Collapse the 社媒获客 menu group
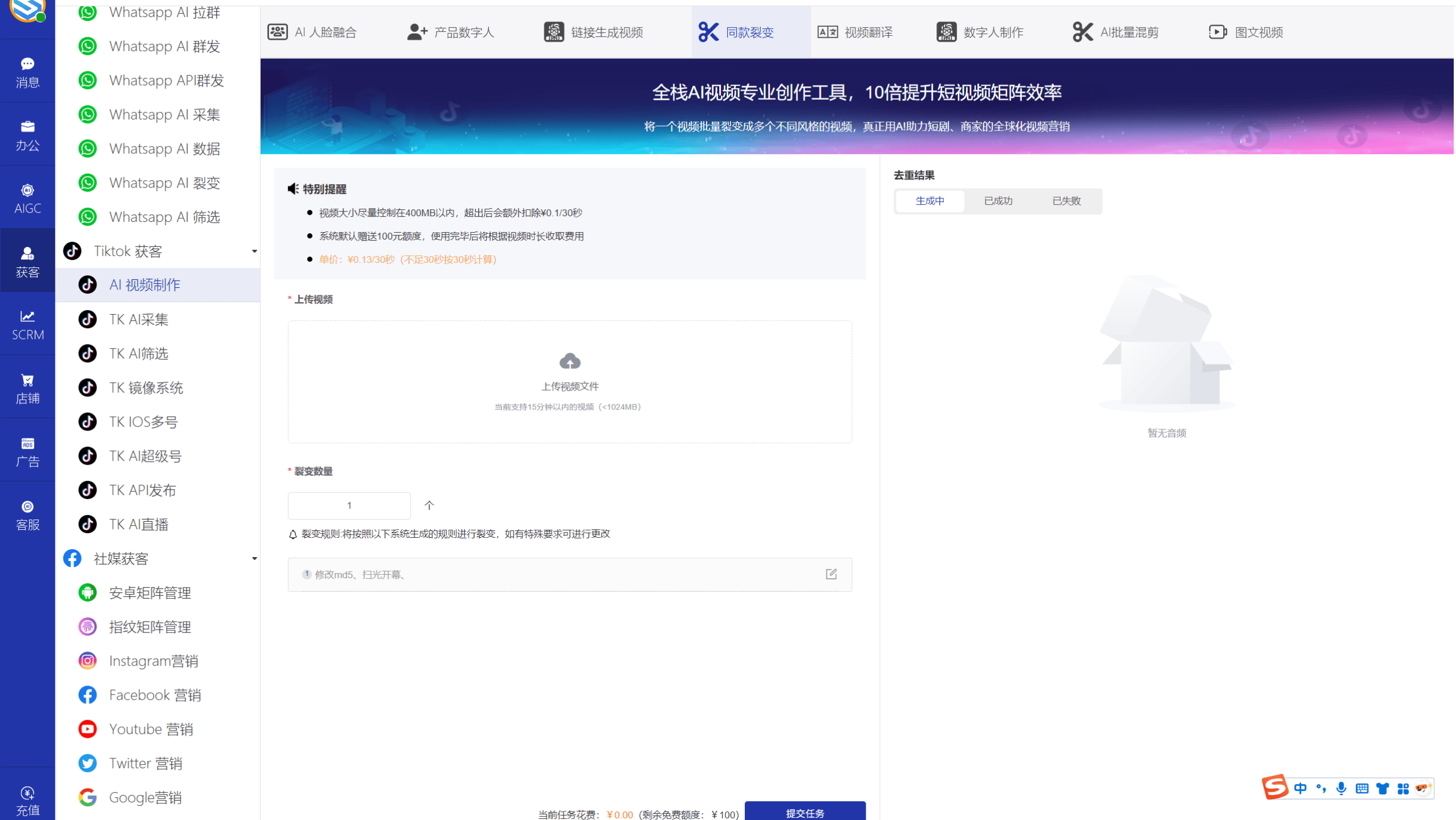The height and width of the screenshot is (820, 1456). [254, 558]
